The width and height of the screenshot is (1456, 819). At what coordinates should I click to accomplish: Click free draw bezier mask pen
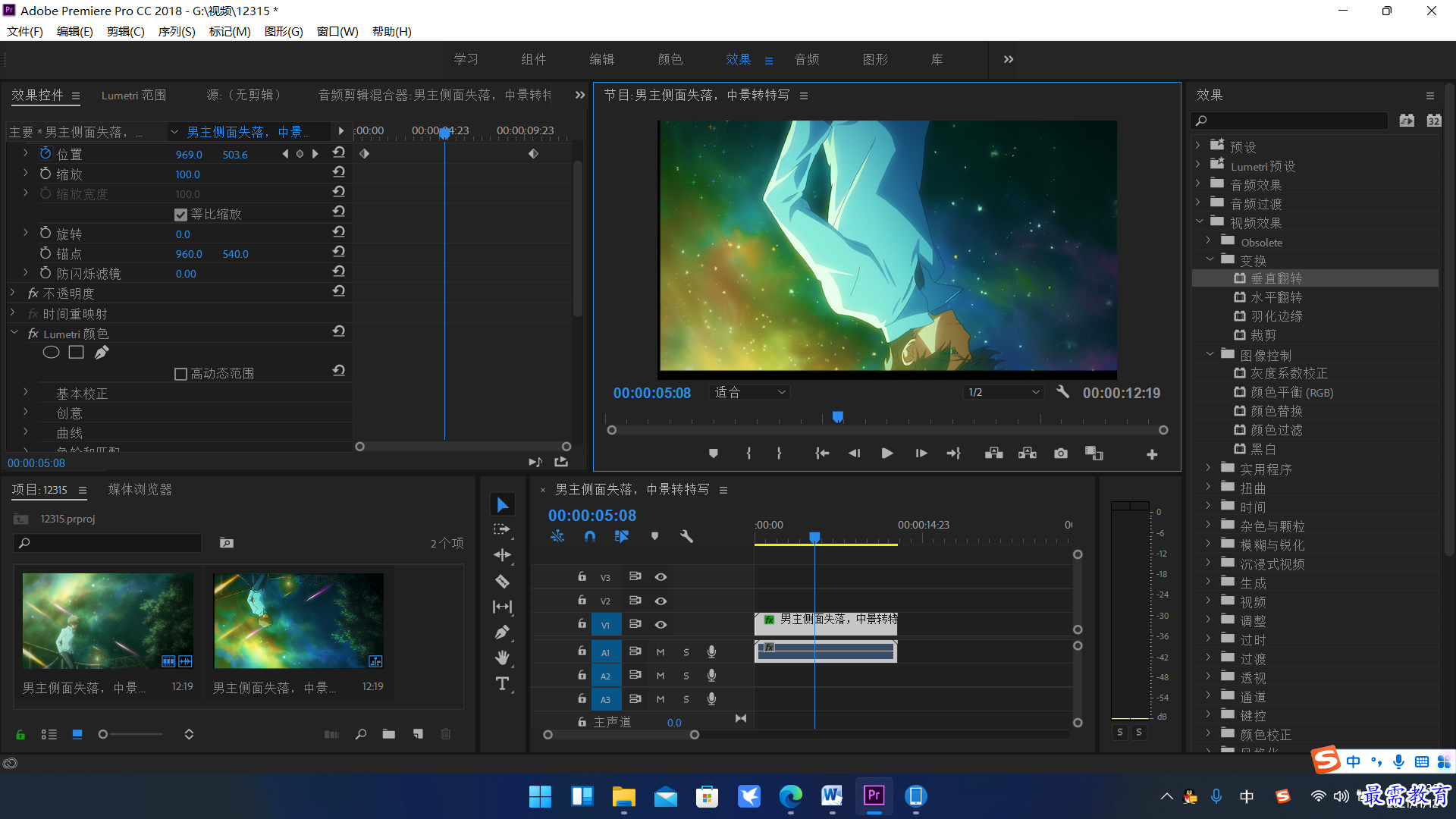102,353
